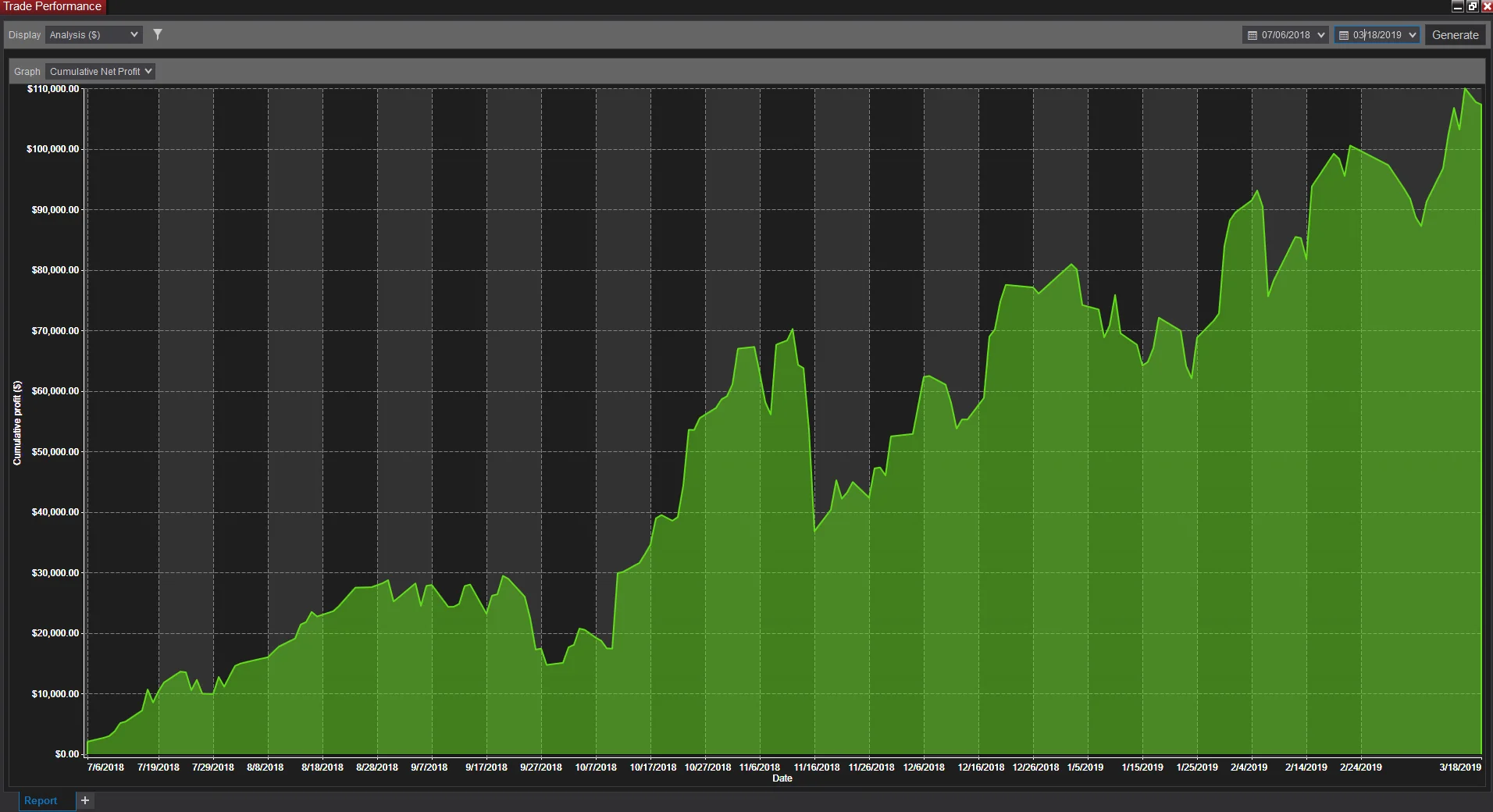This screenshot has width=1493, height=812.
Task: Click the Trade Performance title tab
Action: click(x=52, y=6)
